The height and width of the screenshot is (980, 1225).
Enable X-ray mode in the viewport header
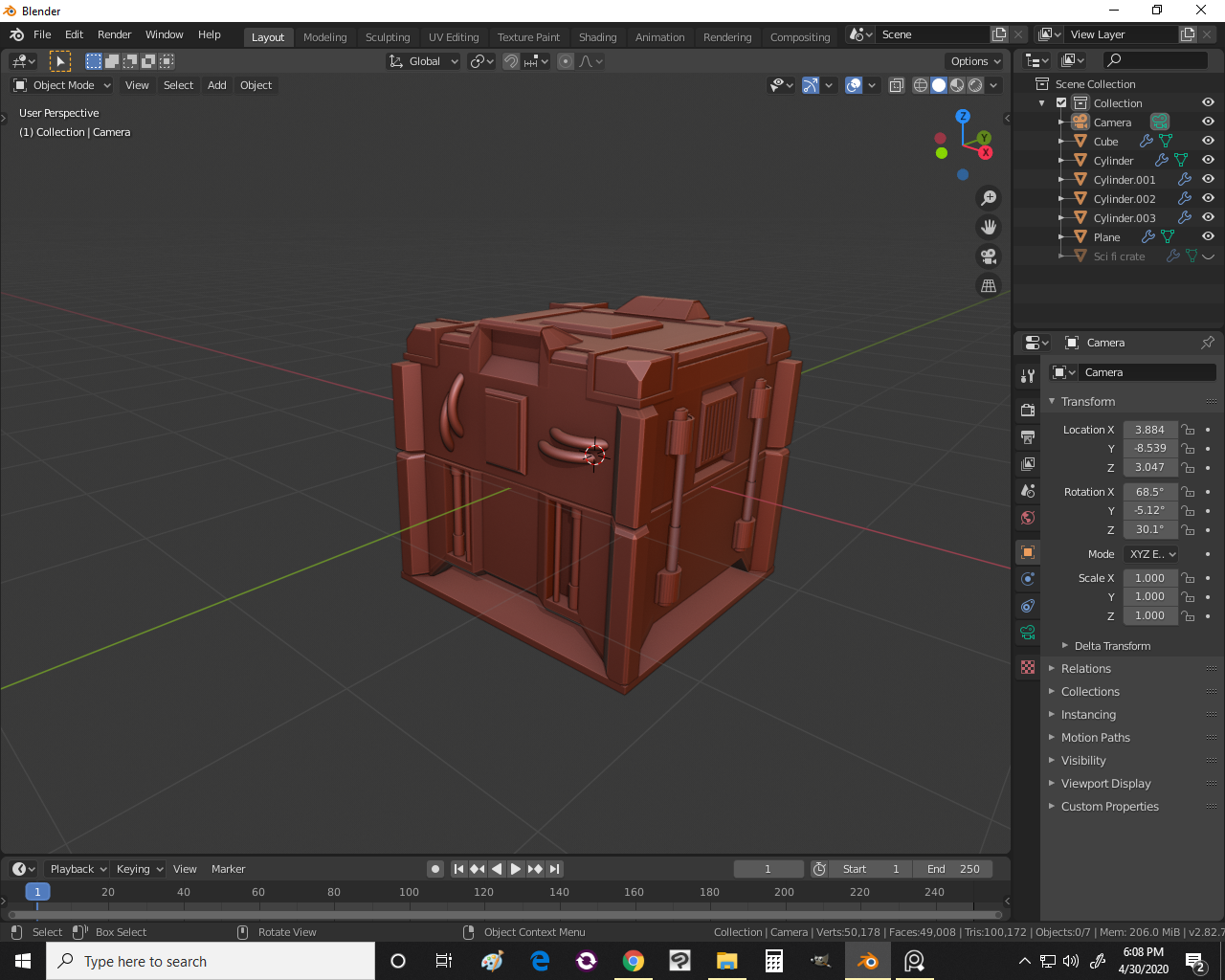tap(897, 85)
